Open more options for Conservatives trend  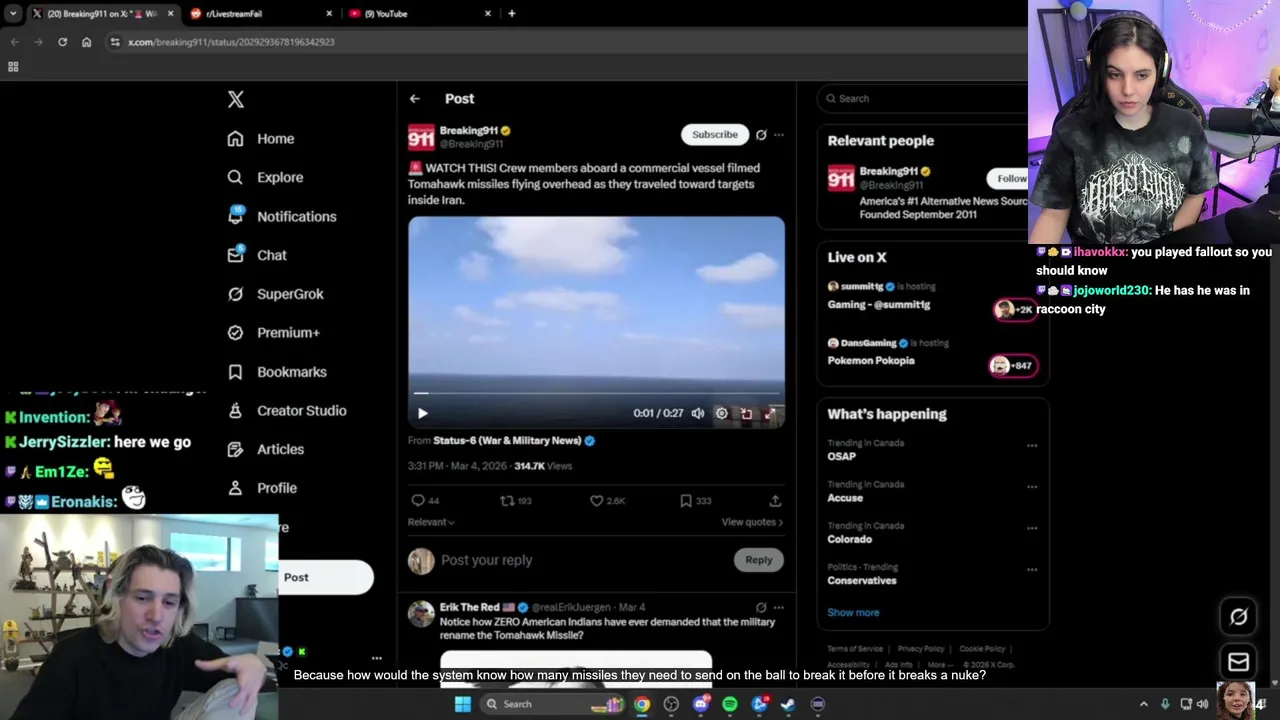coord(1032,570)
